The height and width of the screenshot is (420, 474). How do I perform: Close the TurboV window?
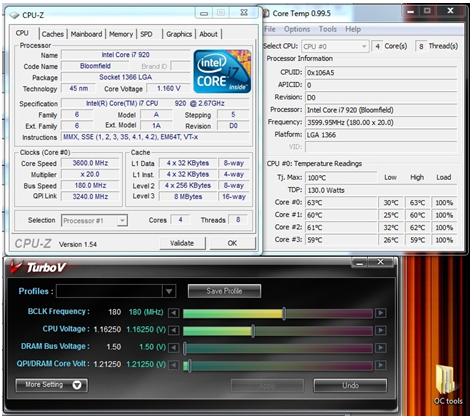coord(381,262)
